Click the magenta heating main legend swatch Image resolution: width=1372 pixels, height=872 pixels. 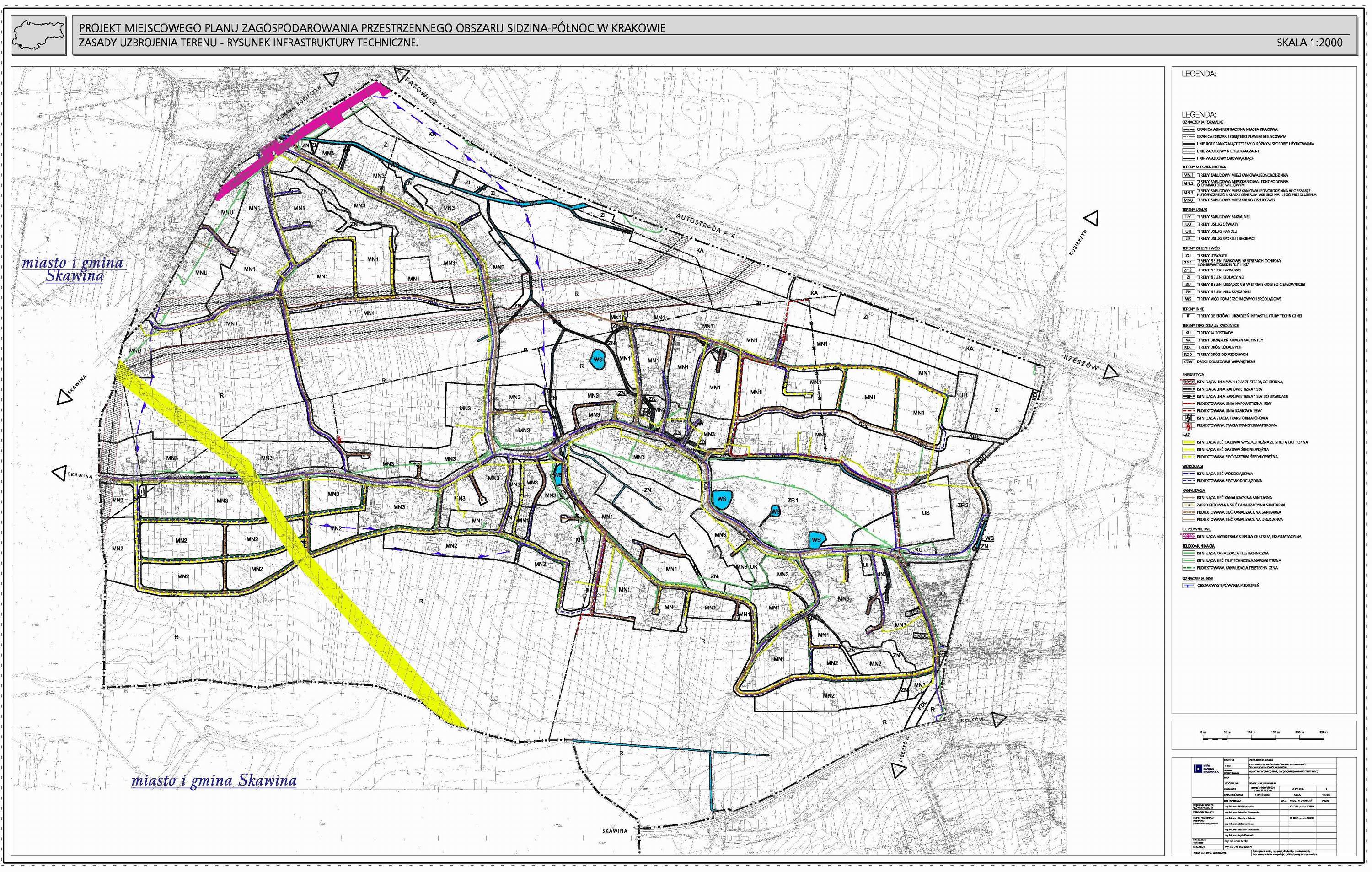(x=1188, y=536)
